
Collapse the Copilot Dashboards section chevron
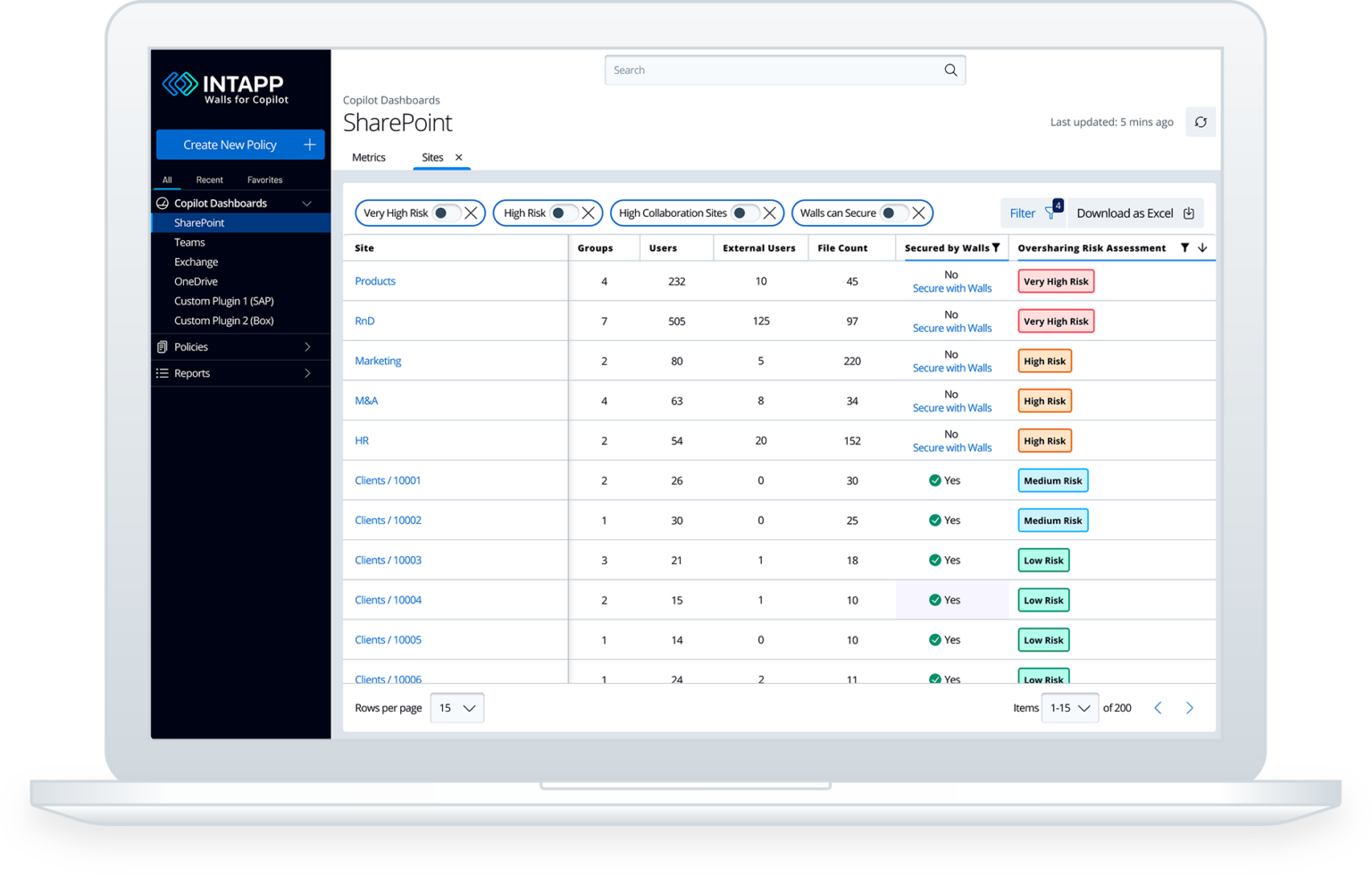[x=307, y=203]
